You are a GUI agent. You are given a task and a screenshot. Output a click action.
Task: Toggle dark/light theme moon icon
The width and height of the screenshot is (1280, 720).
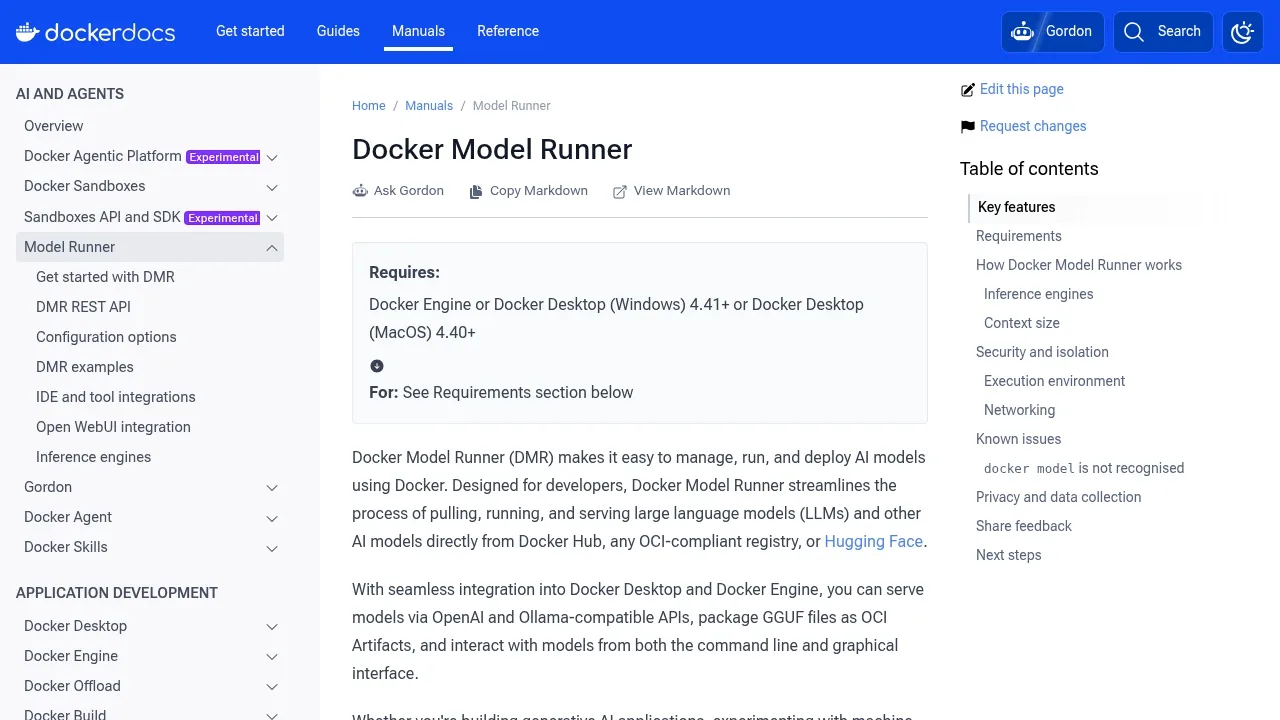click(x=1243, y=32)
